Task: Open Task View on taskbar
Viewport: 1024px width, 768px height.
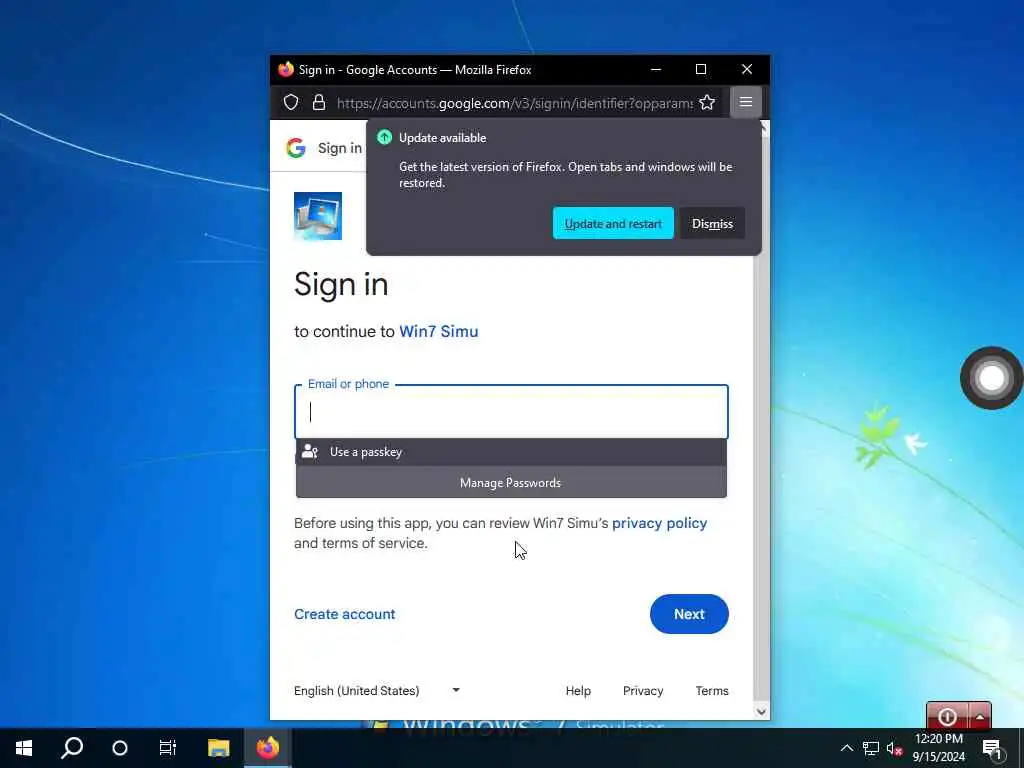Action: [x=168, y=748]
